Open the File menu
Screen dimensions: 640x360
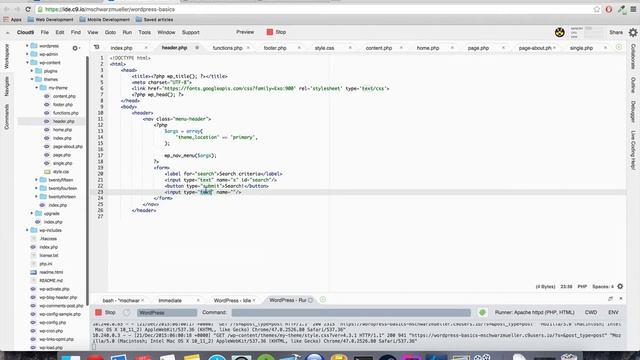click(44, 32)
